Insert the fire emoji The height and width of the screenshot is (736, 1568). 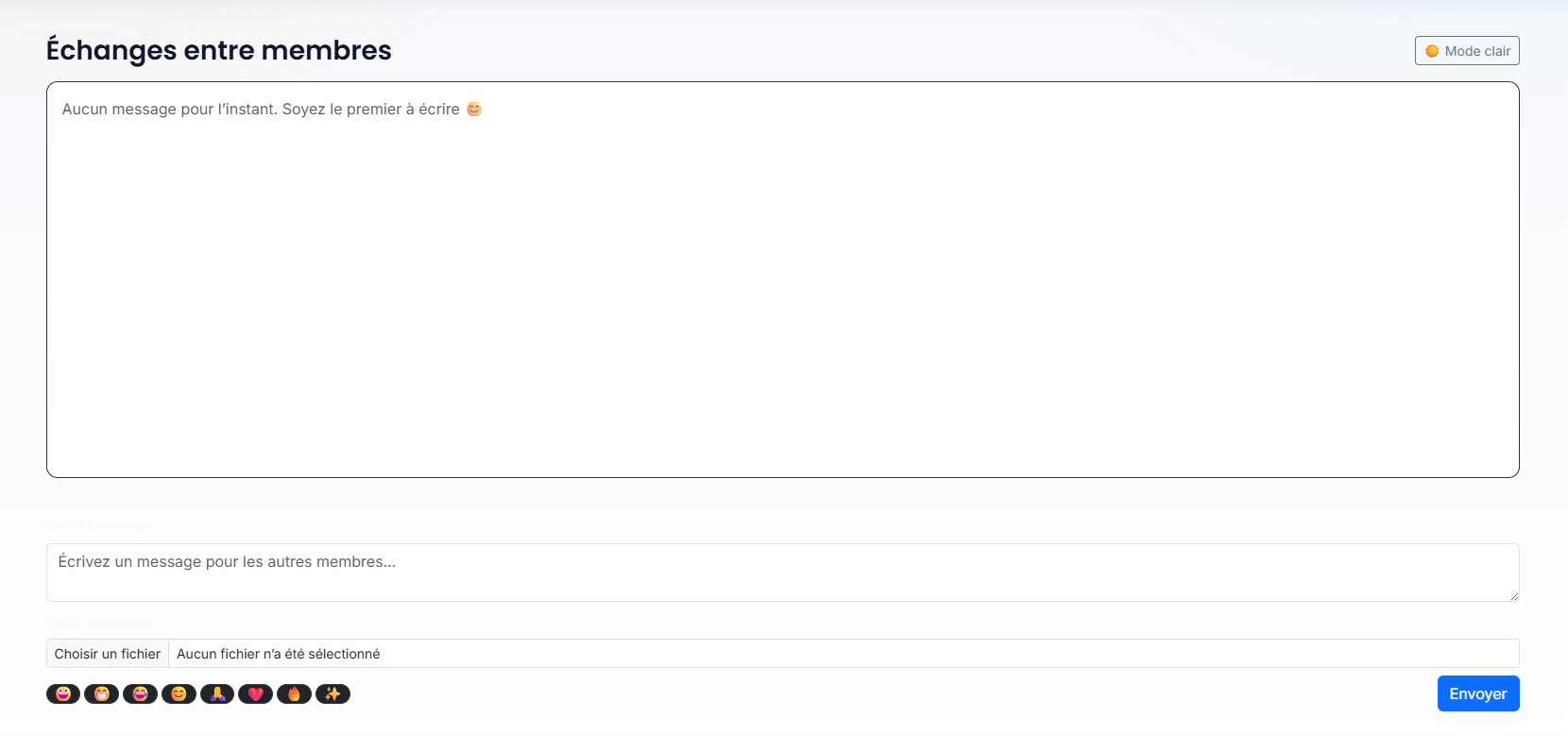click(294, 694)
